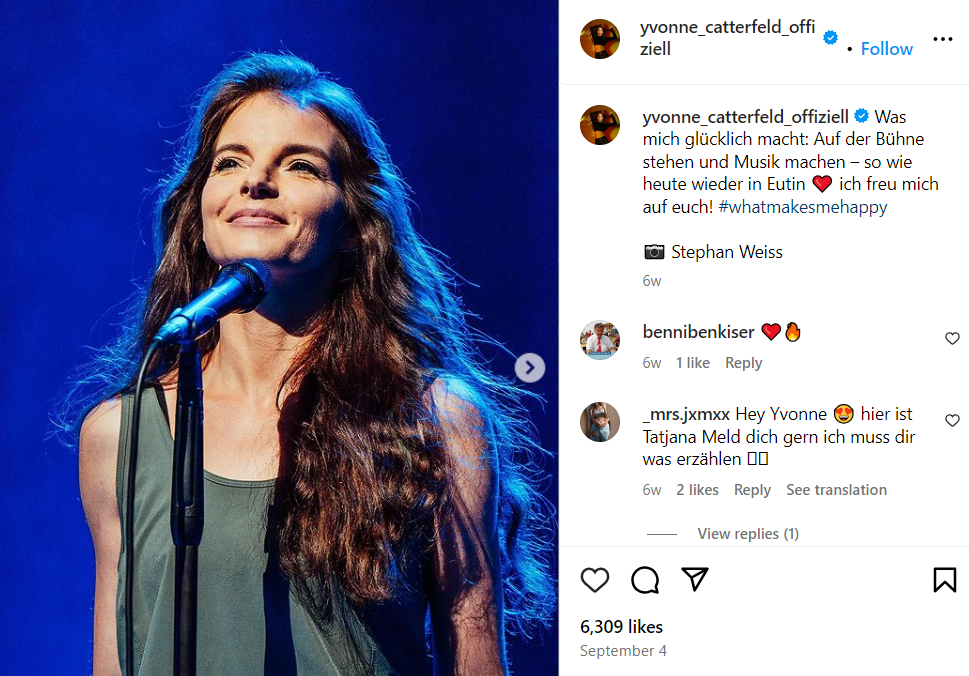Open _mrs.jxmxx's profile avatar

[600, 422]
